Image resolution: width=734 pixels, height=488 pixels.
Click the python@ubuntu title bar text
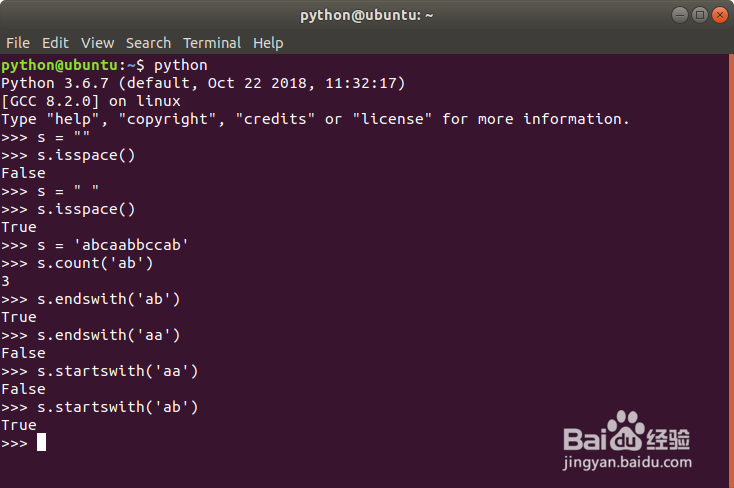pyautogui.click(x=367, y=15)
